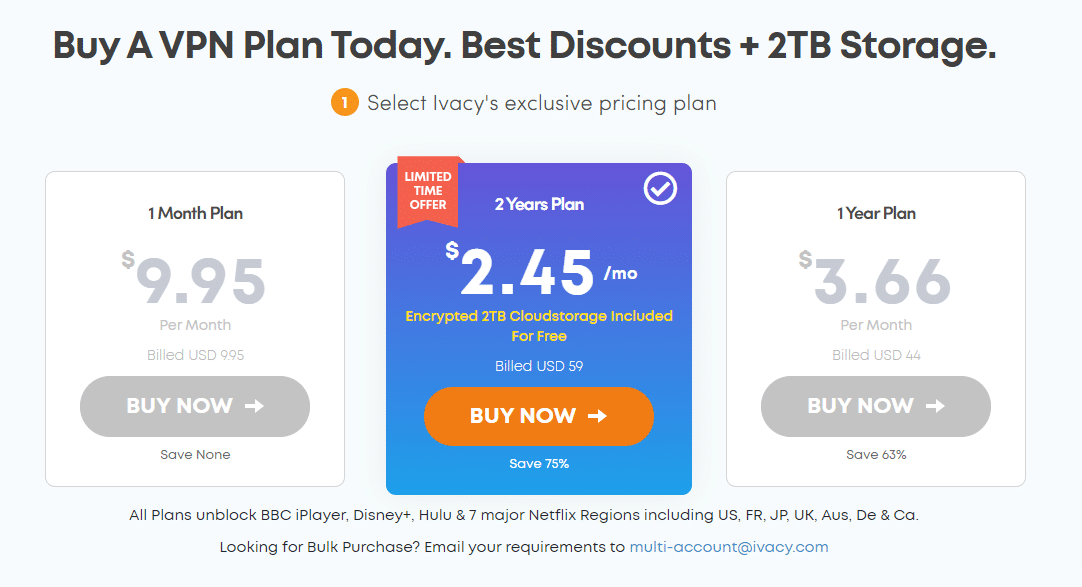1082x587 pixels.
Task: Click the checkmark icon on 2 Years Plan
Action: 660,188
